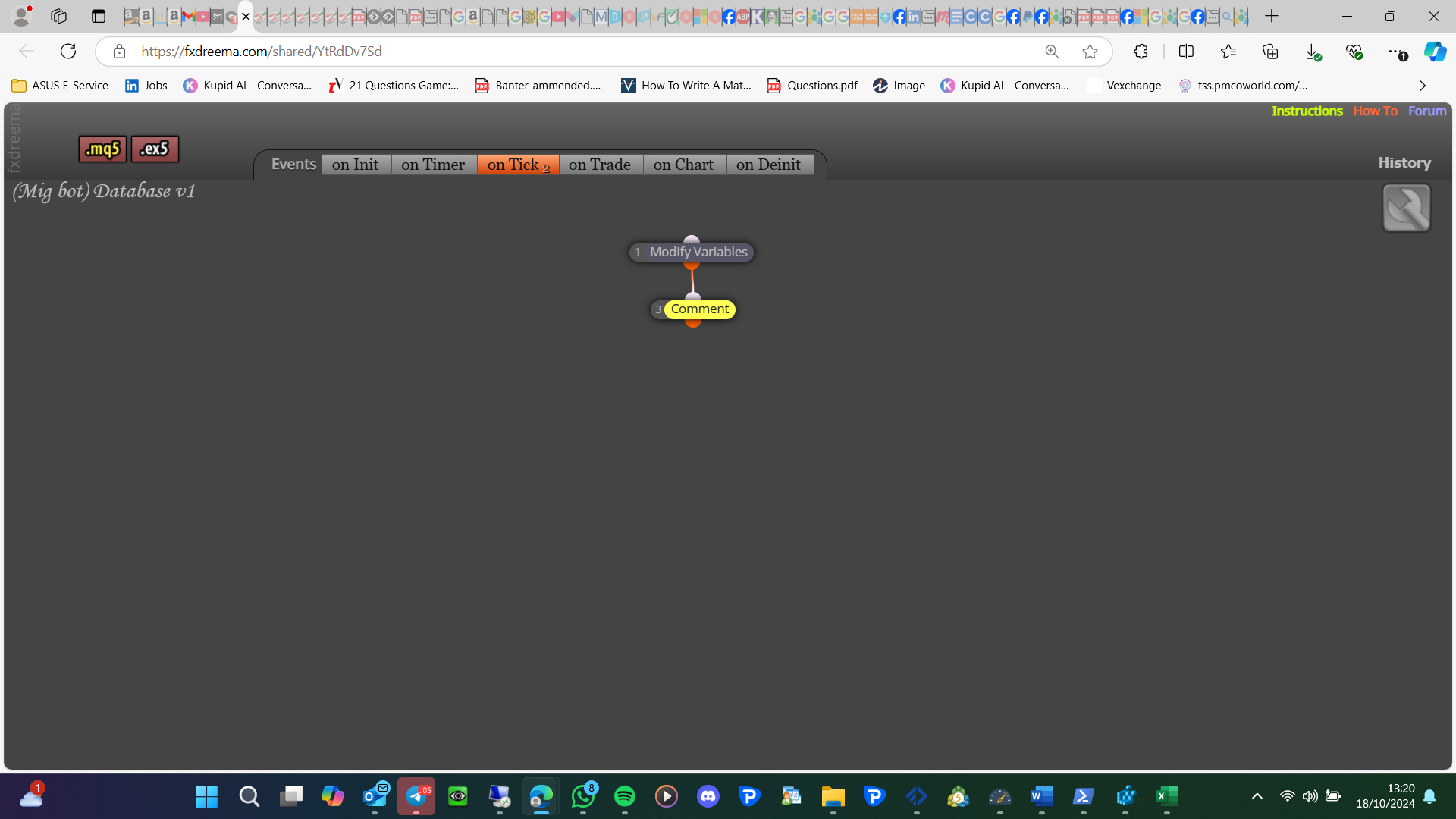Open the Questions.pdf bookmark
This screenshot has width=1456, height=819.
pos(812,86)
